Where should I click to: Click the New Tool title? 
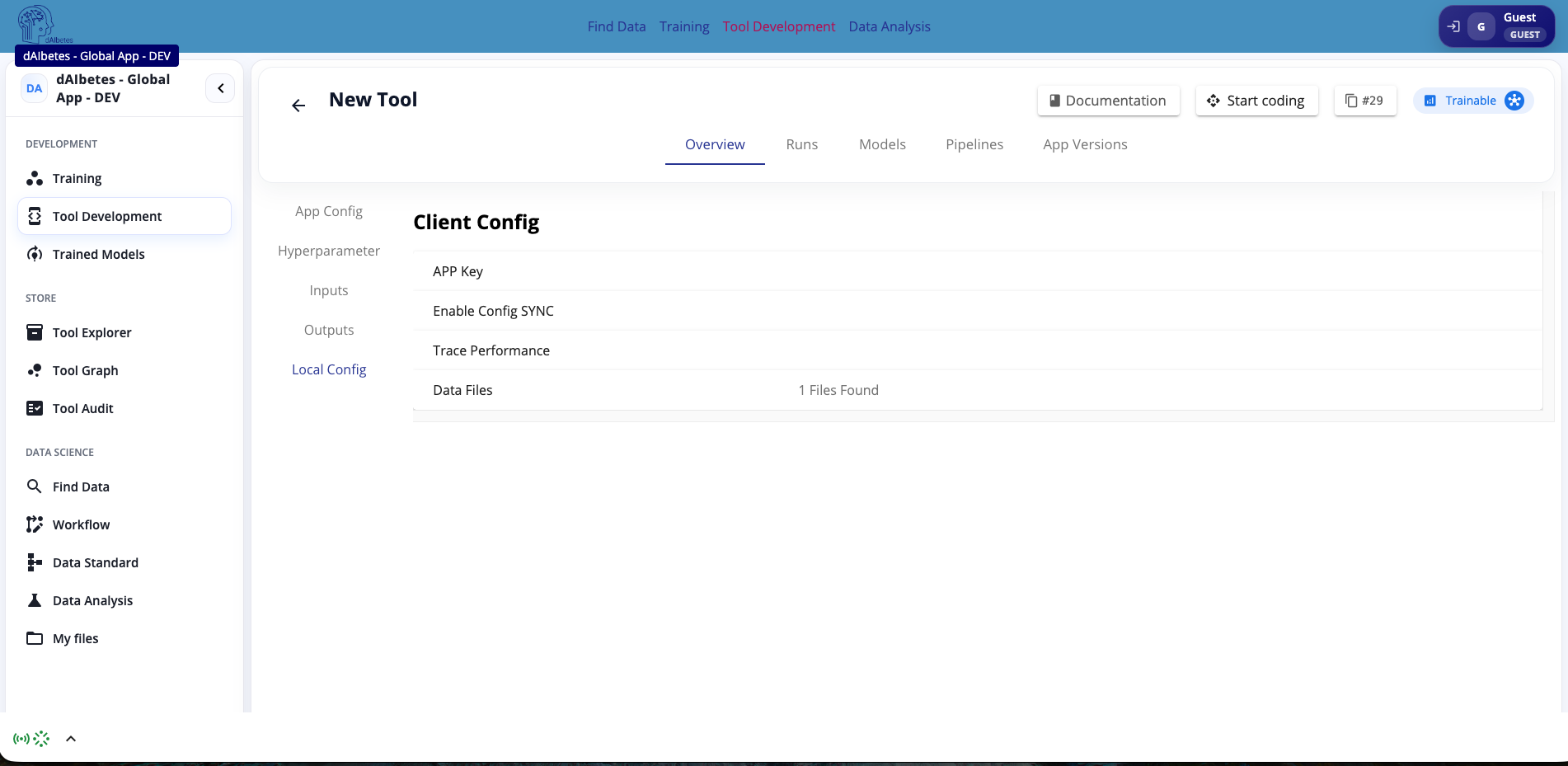click(x=373, y=100)
